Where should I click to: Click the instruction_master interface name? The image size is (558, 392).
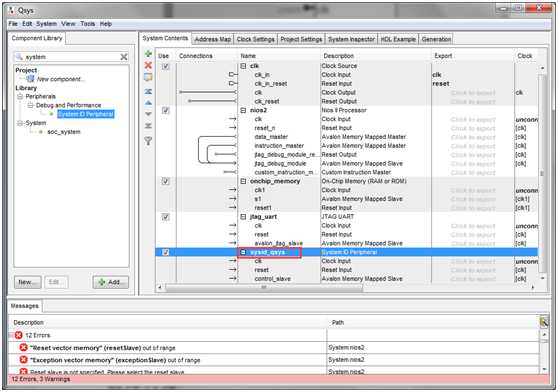[x=279, y=146]
